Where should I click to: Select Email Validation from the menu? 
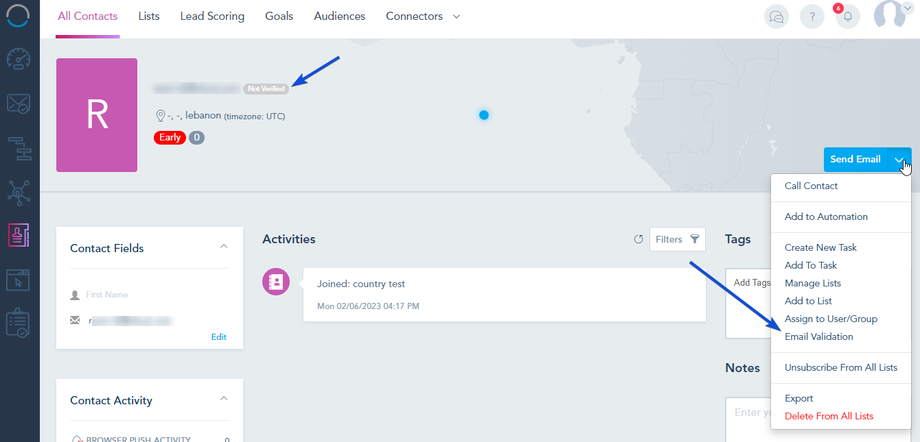(819, 337)
